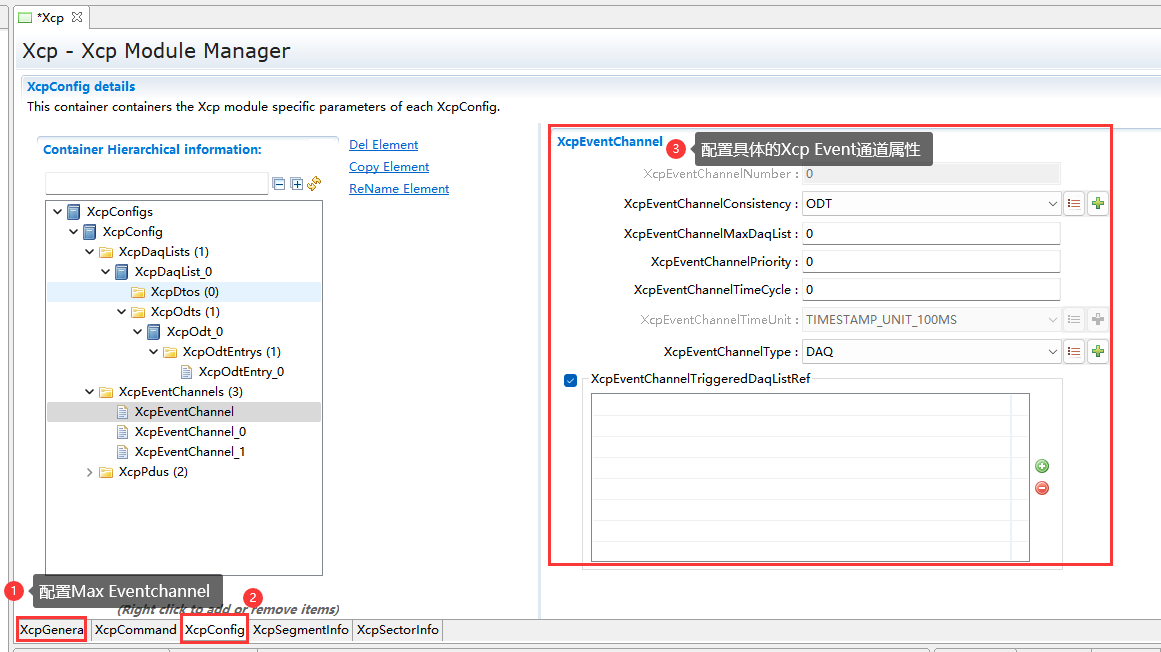Open the XcpEventChannelType dropdown
The width and height of the screenshot is (1161, 652).
pyautogui.click(x=1052, y=352)
